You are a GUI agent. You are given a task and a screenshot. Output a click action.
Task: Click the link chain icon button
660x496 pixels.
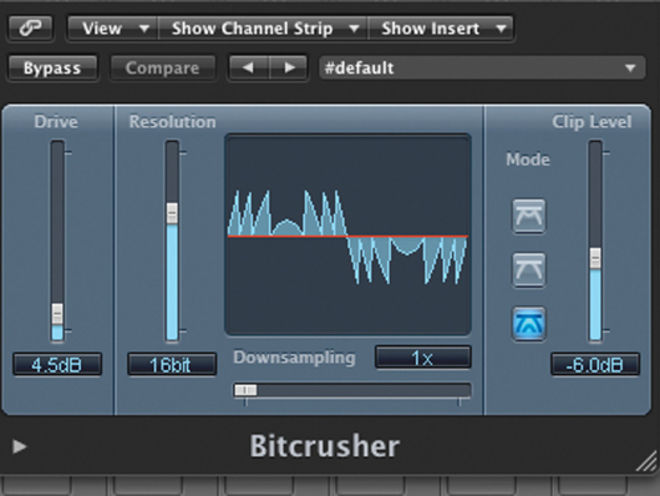(30, 28)
